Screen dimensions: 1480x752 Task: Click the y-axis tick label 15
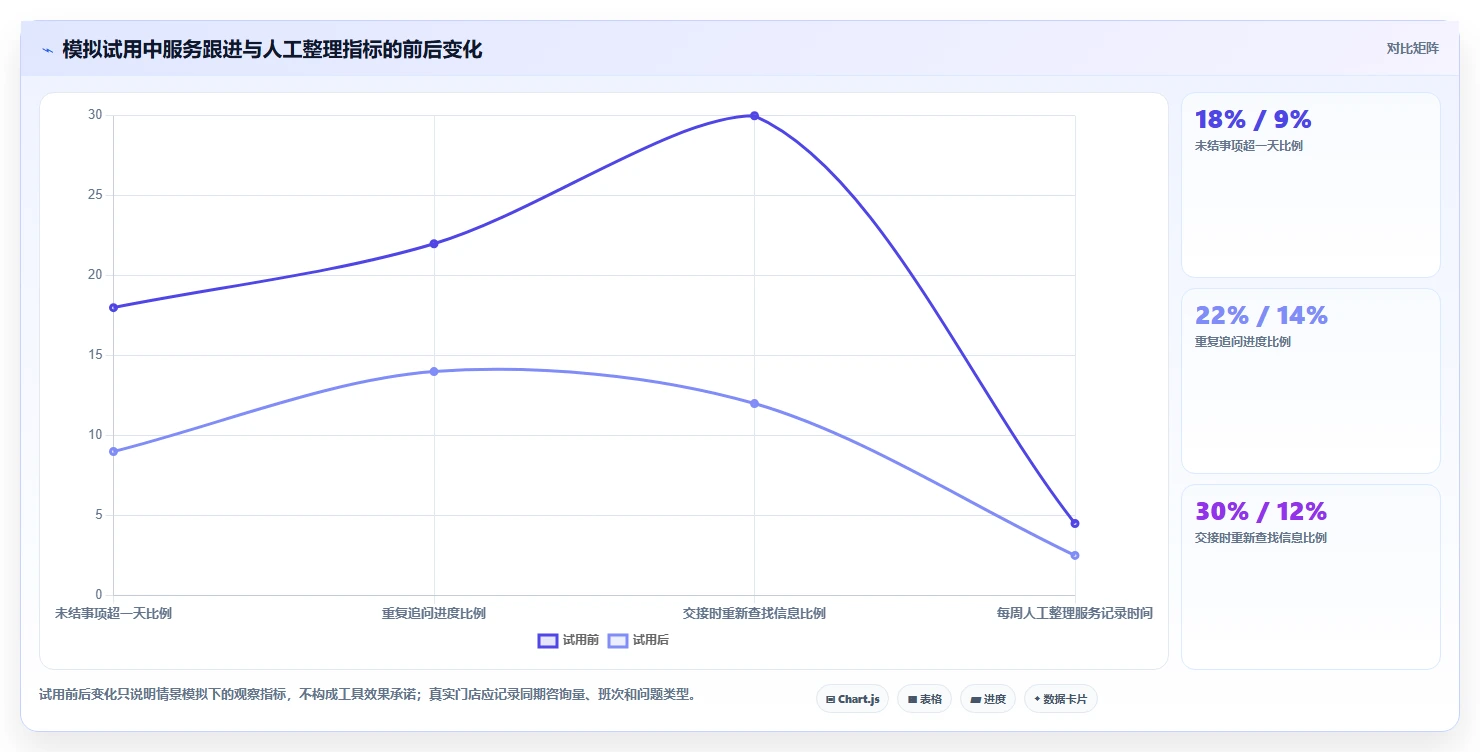pyautogui.click(x=96, y=355)
